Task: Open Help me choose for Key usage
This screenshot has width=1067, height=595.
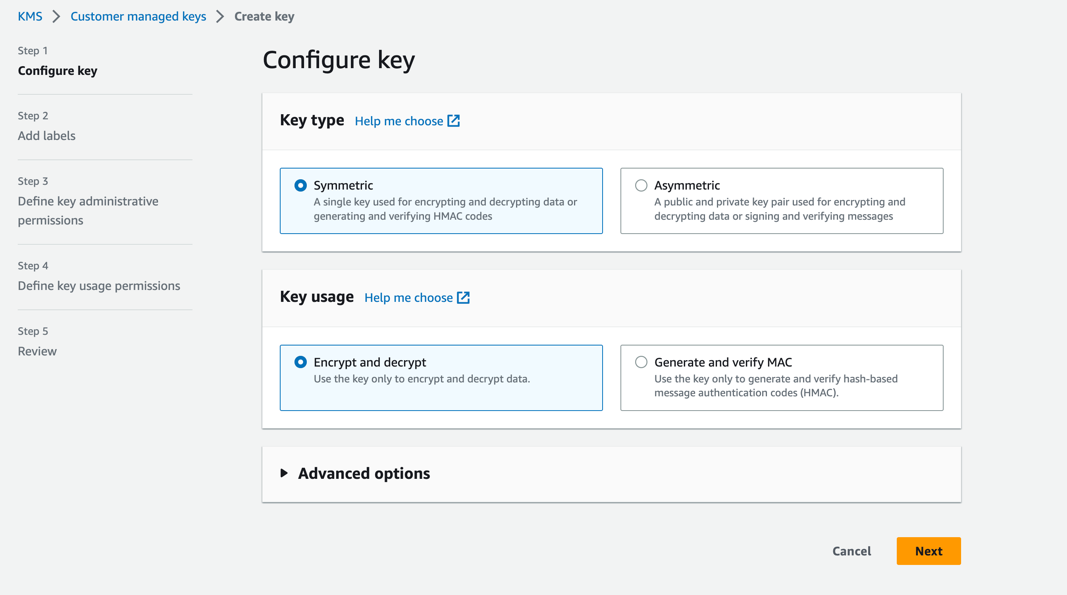Action: (410, 297)
